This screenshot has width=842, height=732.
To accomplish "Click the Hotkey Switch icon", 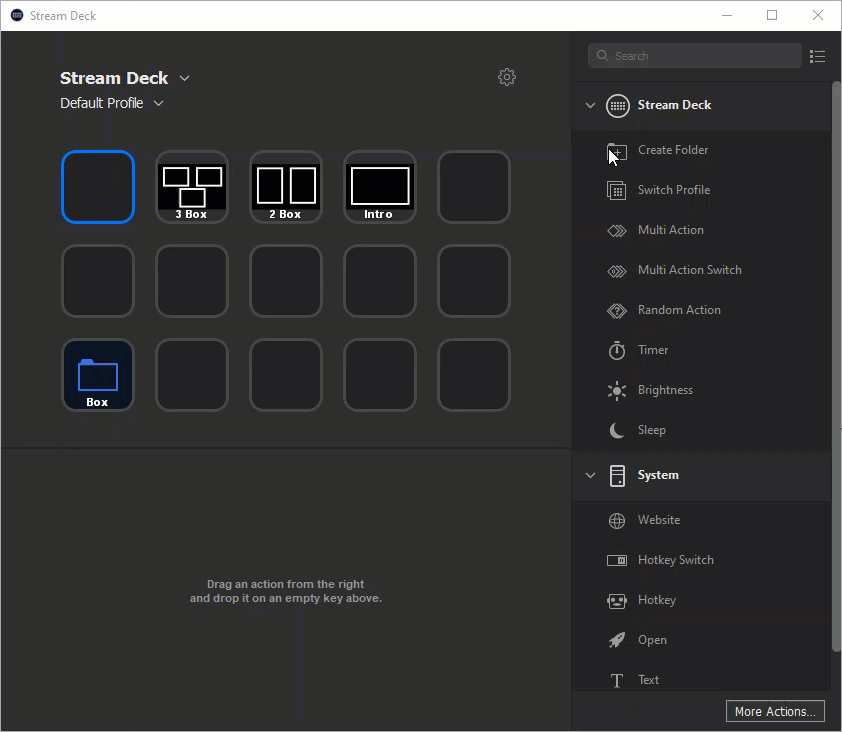I will 616,560.
